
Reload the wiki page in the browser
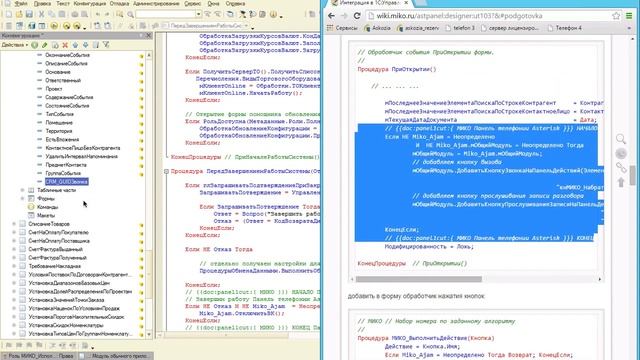pos(357,16)
